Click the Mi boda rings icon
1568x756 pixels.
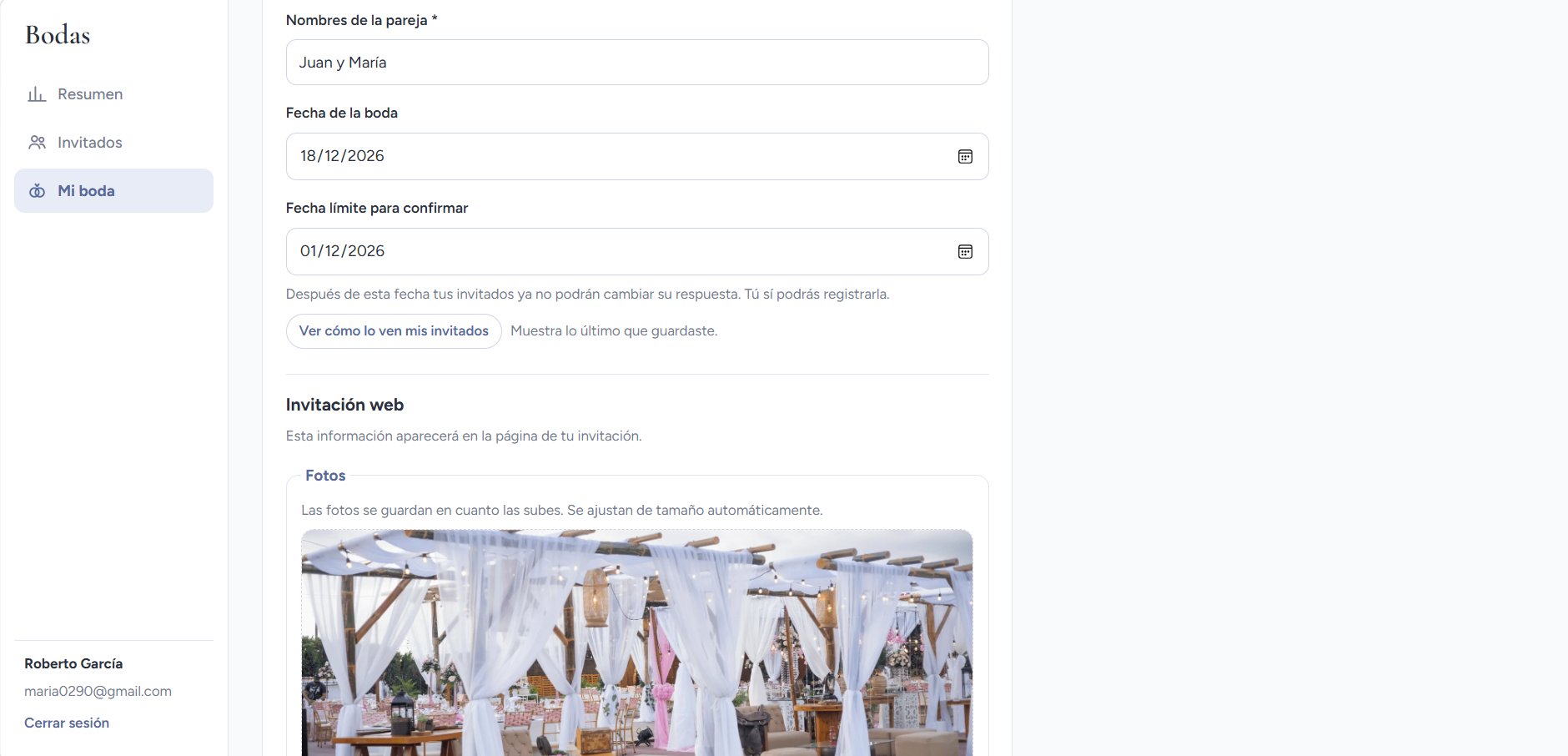(37, 191)
